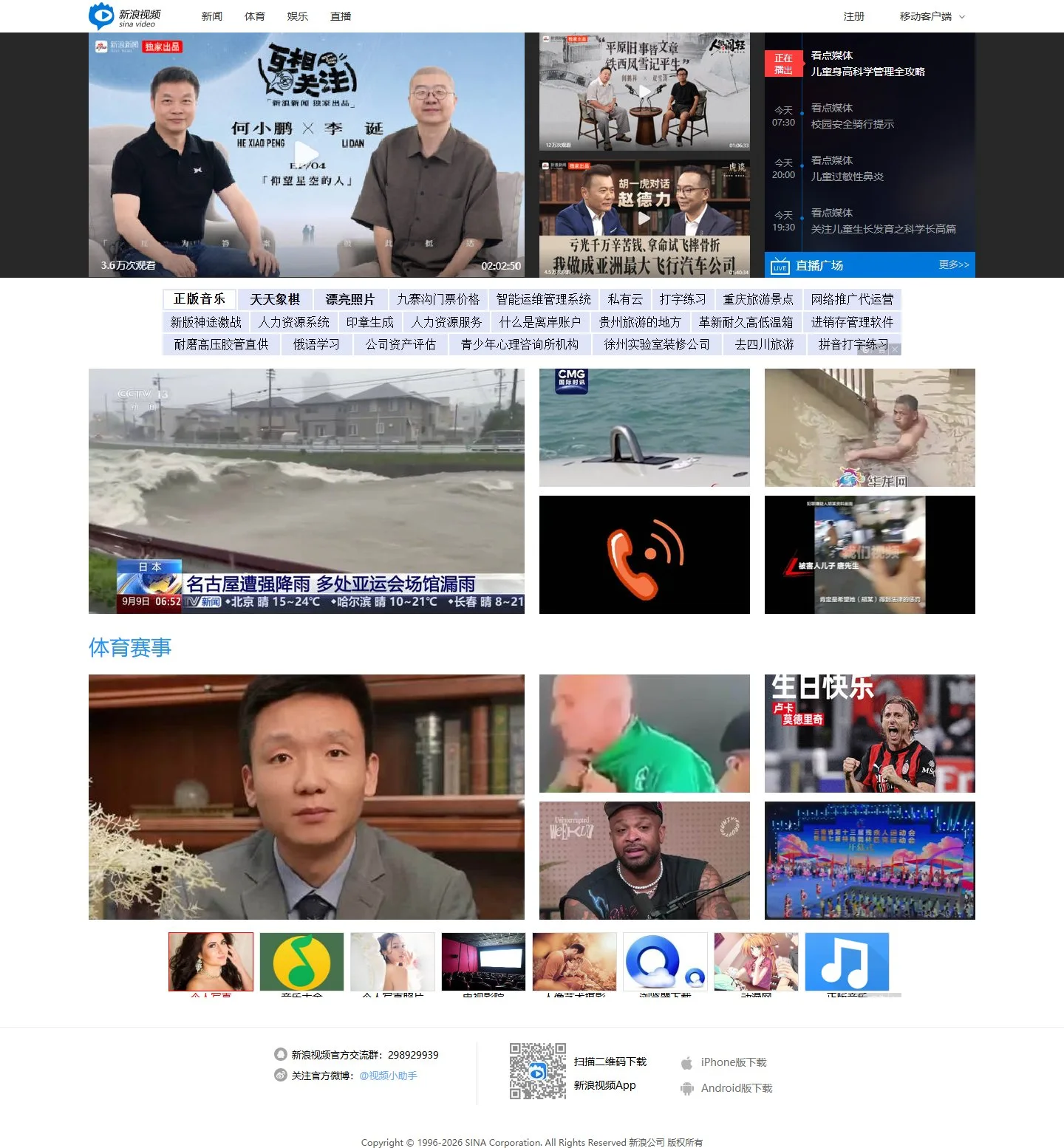Screen dimensions: 1064x1148
Task: Open the 直播 navigation tab
Action: pyautogui.click(x=341, y=16)
